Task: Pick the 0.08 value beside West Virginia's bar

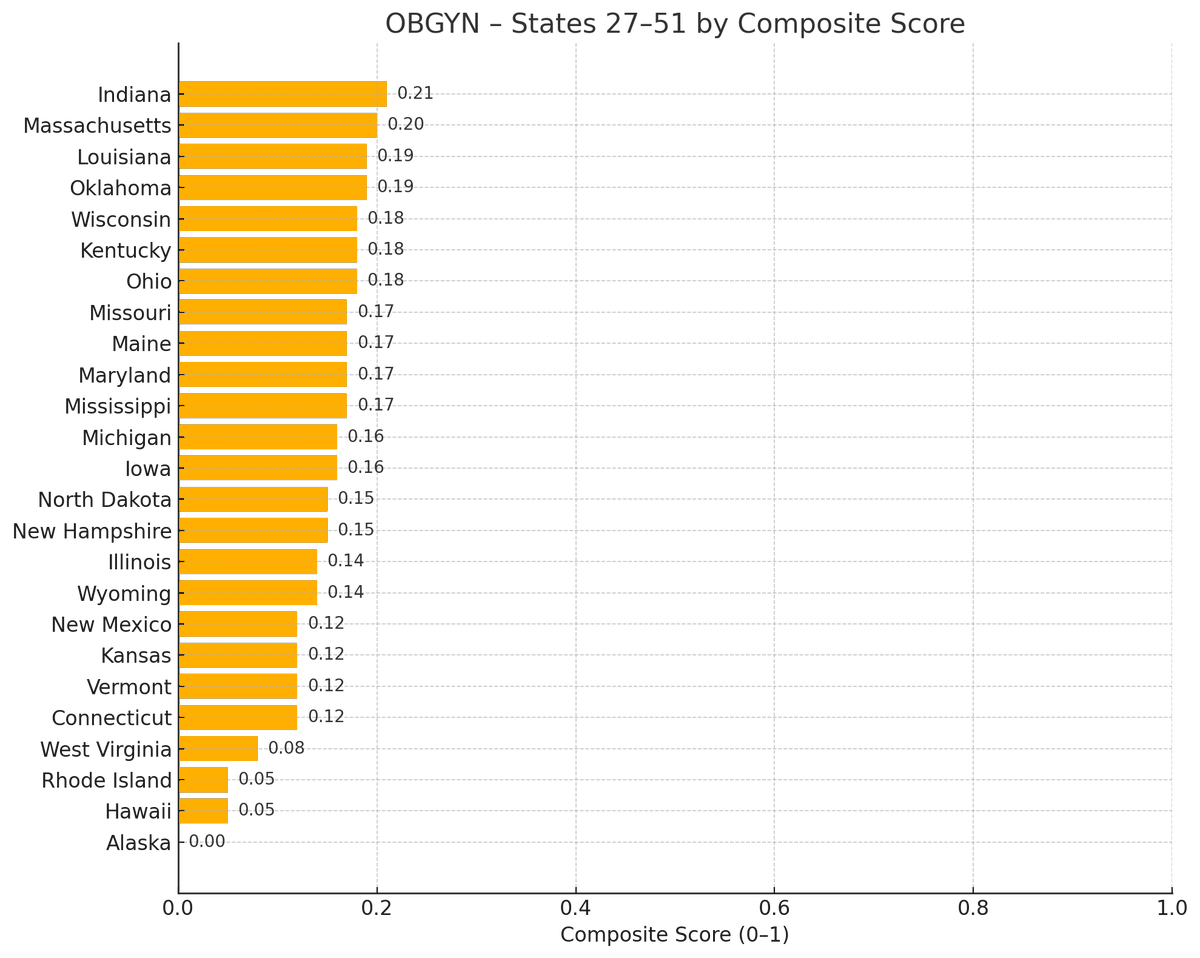Action: [286, 749]
